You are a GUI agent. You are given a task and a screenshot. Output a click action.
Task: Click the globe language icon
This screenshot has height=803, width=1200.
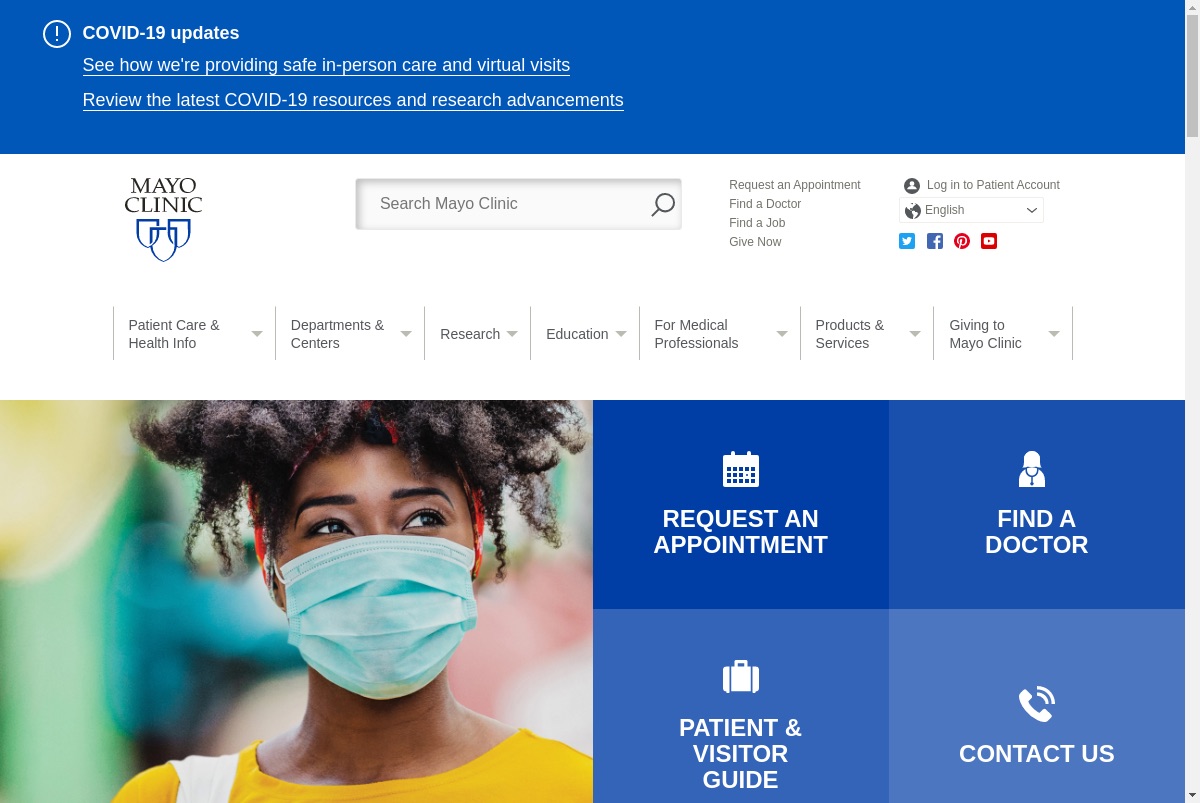coord(913,211)
